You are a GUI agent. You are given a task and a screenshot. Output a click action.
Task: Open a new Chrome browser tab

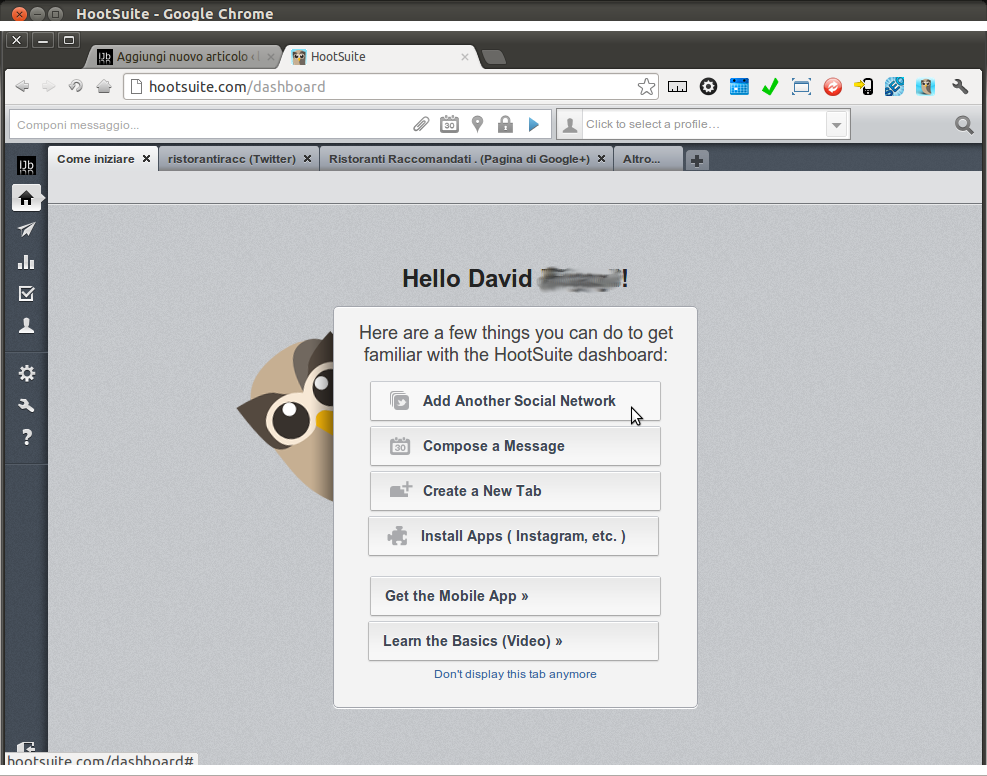(494, 57)
